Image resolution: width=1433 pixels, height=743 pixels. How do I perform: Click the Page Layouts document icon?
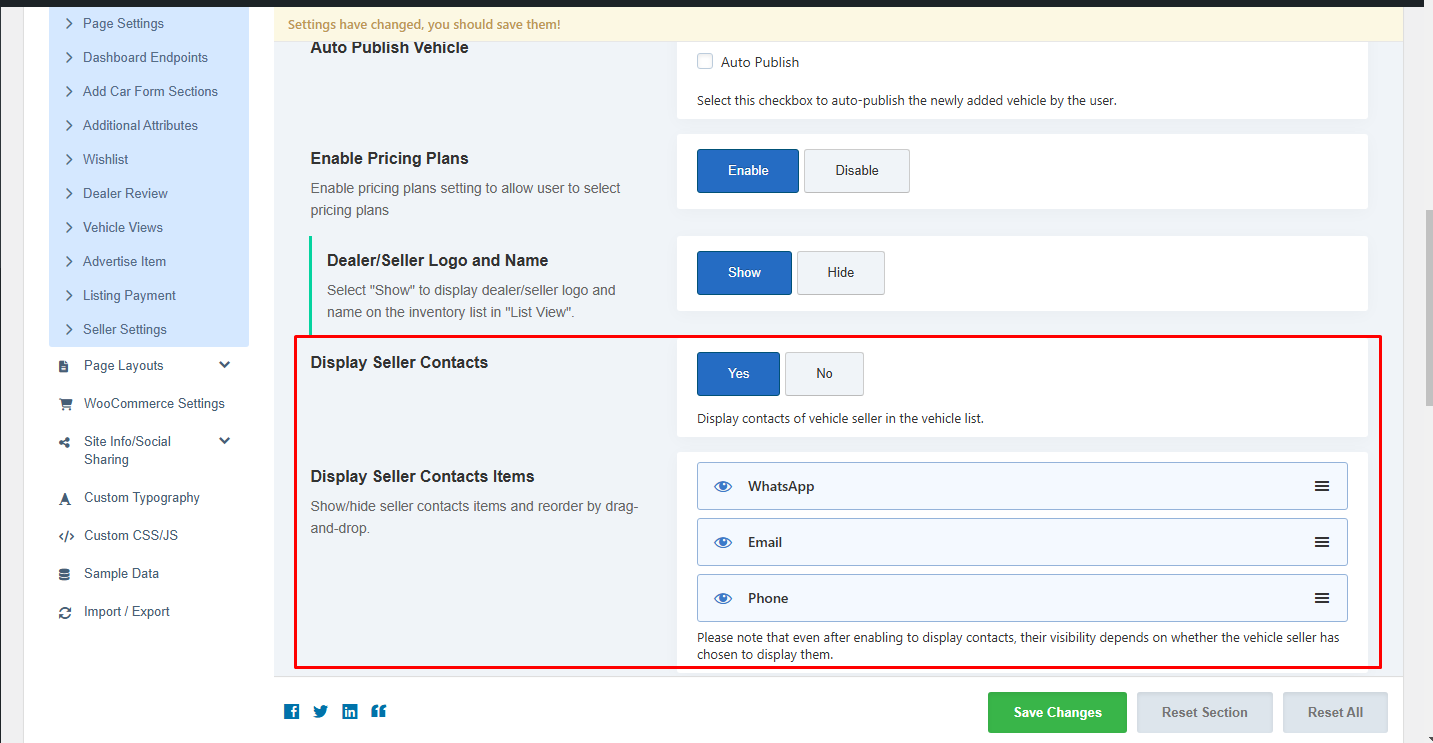(x=65, y=366)
